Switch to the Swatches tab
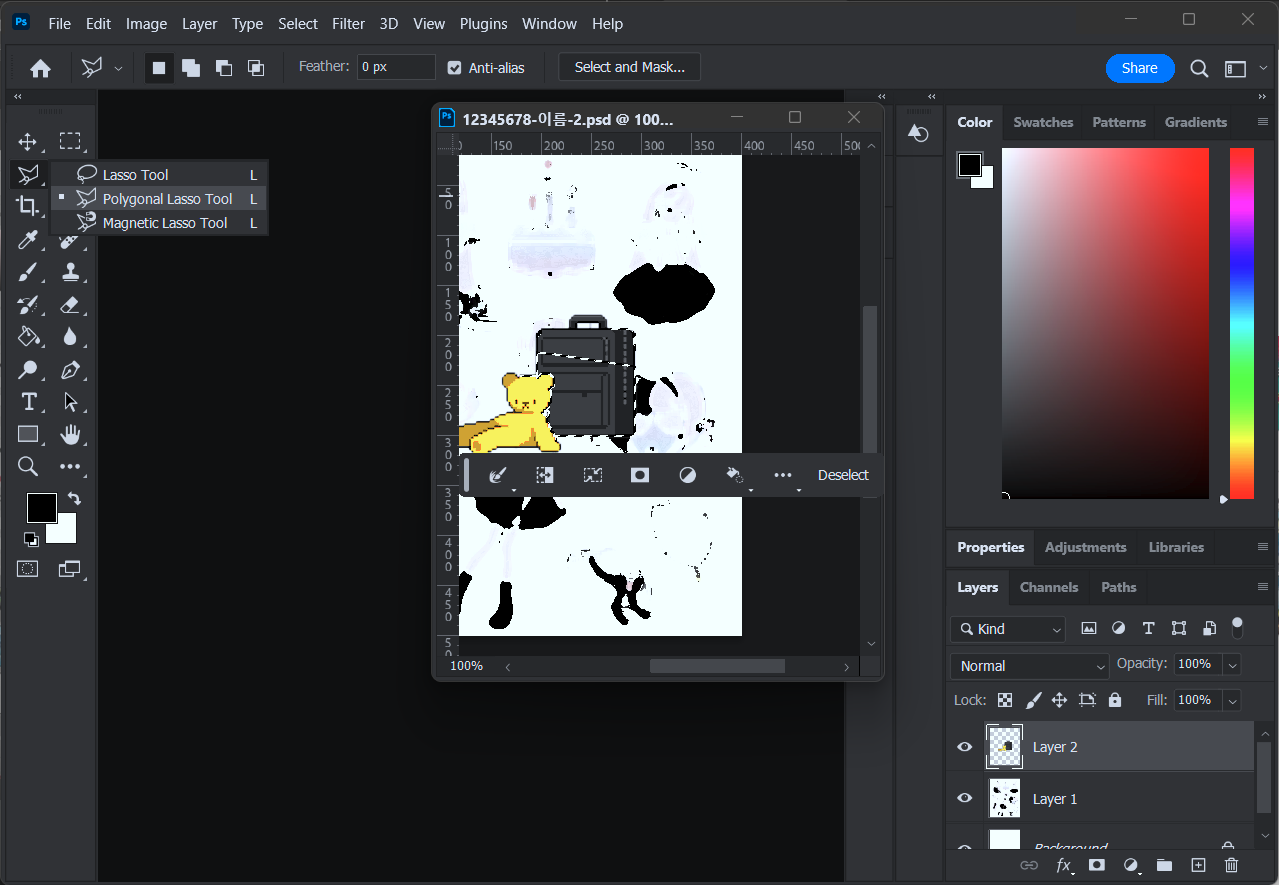 (x=1043, y=122)
